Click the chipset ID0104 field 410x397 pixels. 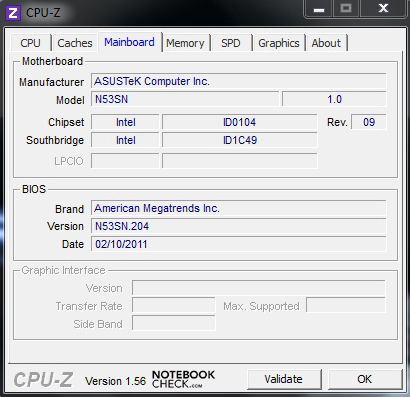(x=240, y=122)
